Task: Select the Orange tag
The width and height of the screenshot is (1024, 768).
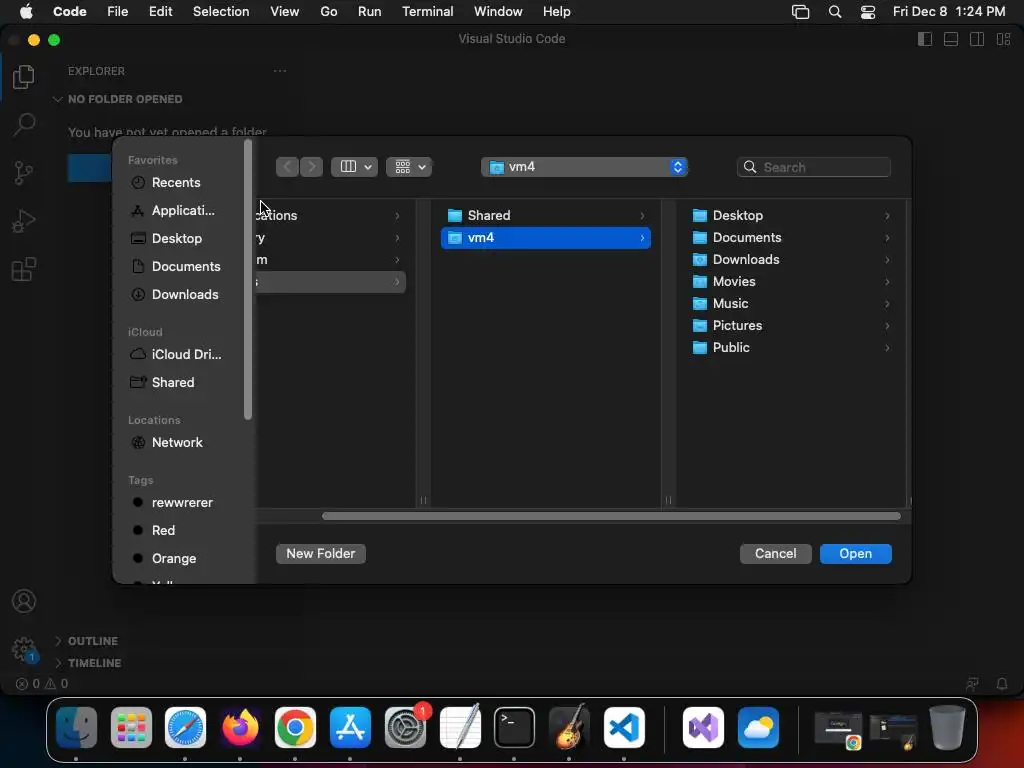Action: 176,558
